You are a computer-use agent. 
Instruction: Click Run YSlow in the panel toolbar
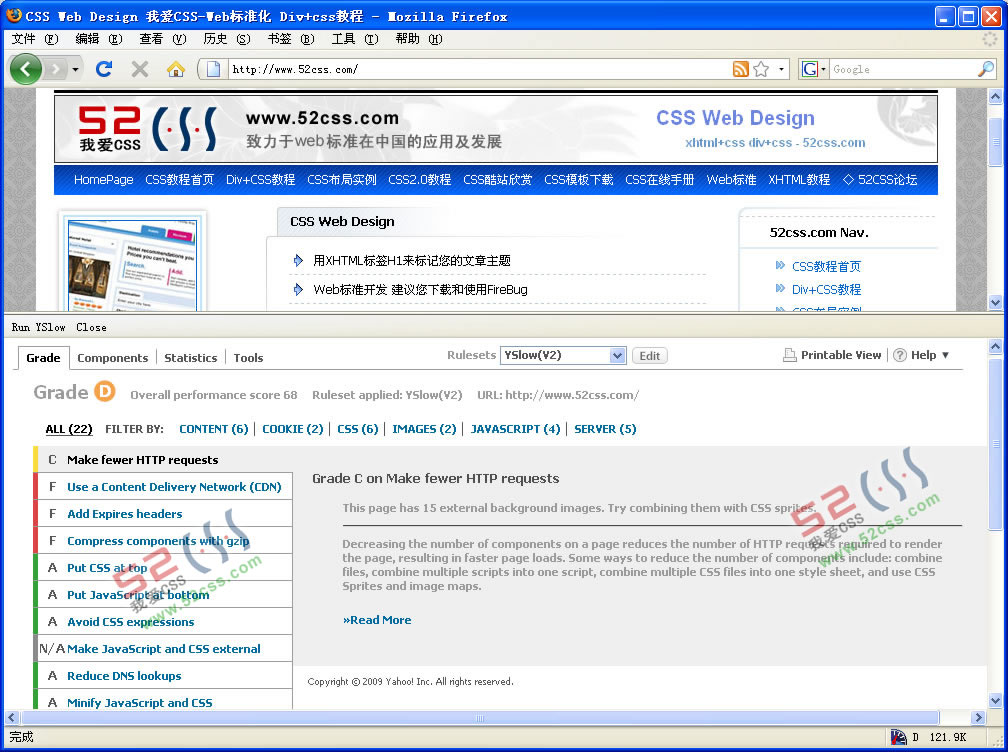(x=39, y=327)
